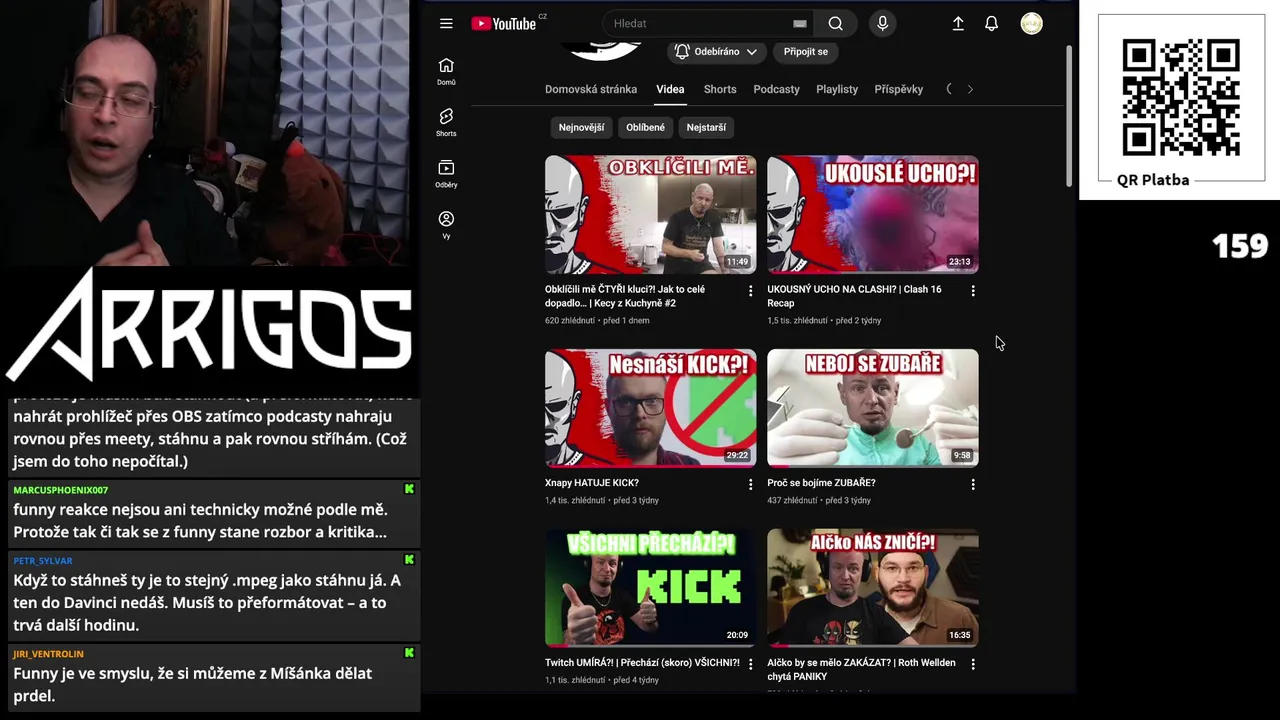Open the Vy (You) sidebar item
This screenshot has width=1280, height=720.
(x=446, y=225)
